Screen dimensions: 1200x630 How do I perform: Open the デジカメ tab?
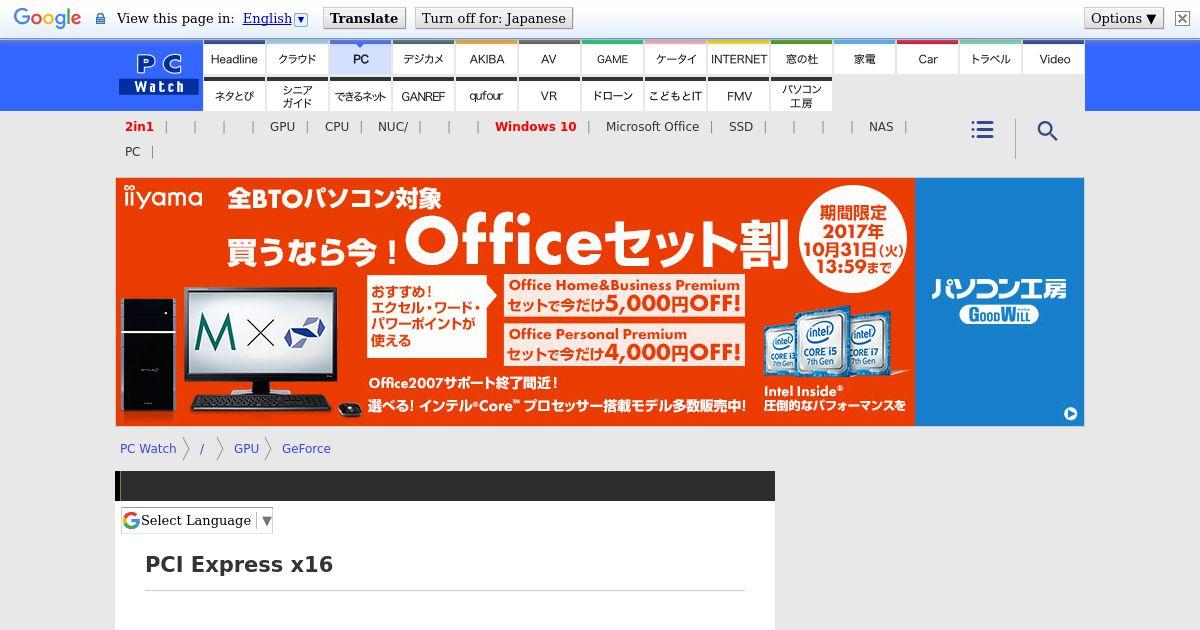(x=423, y=59)
